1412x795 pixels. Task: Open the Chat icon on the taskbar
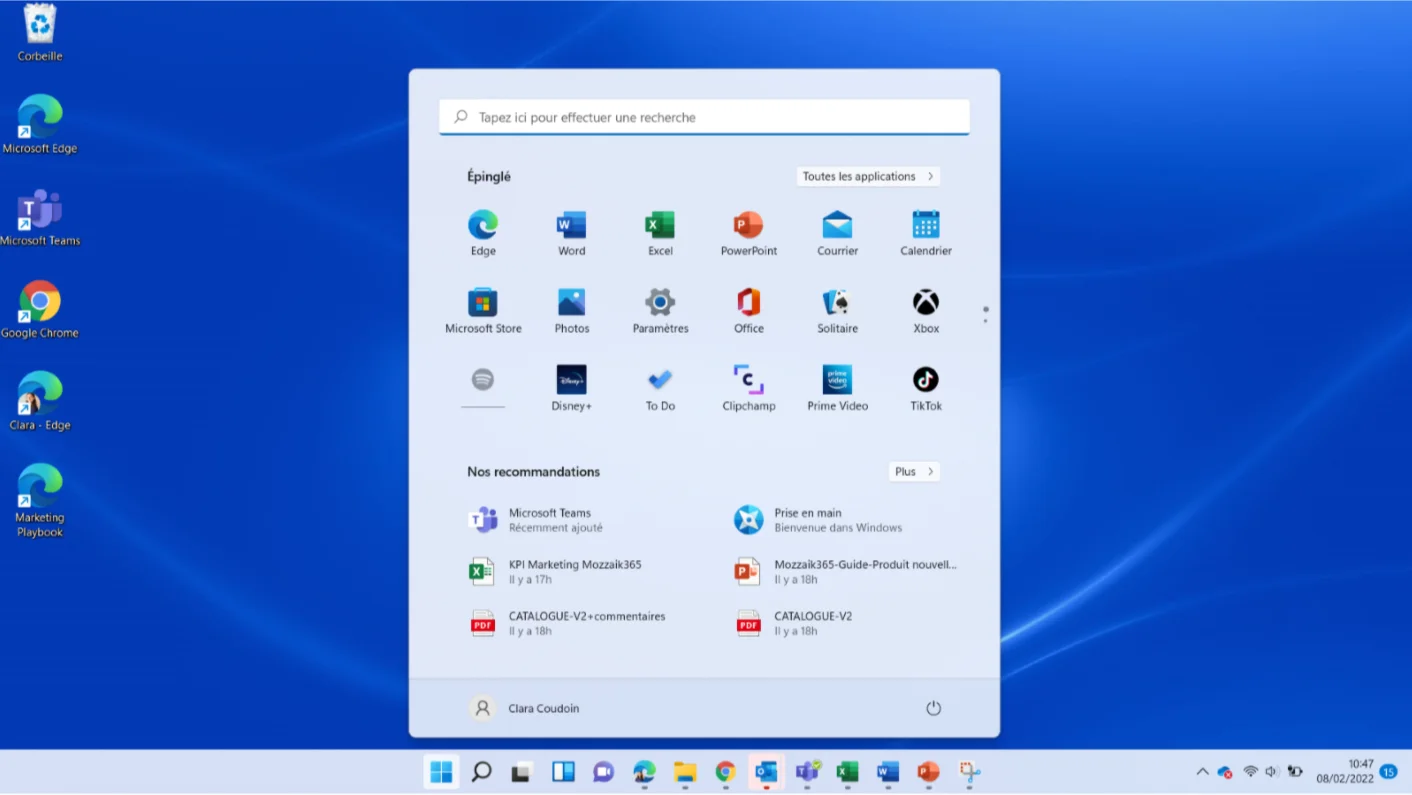point(603,772)
